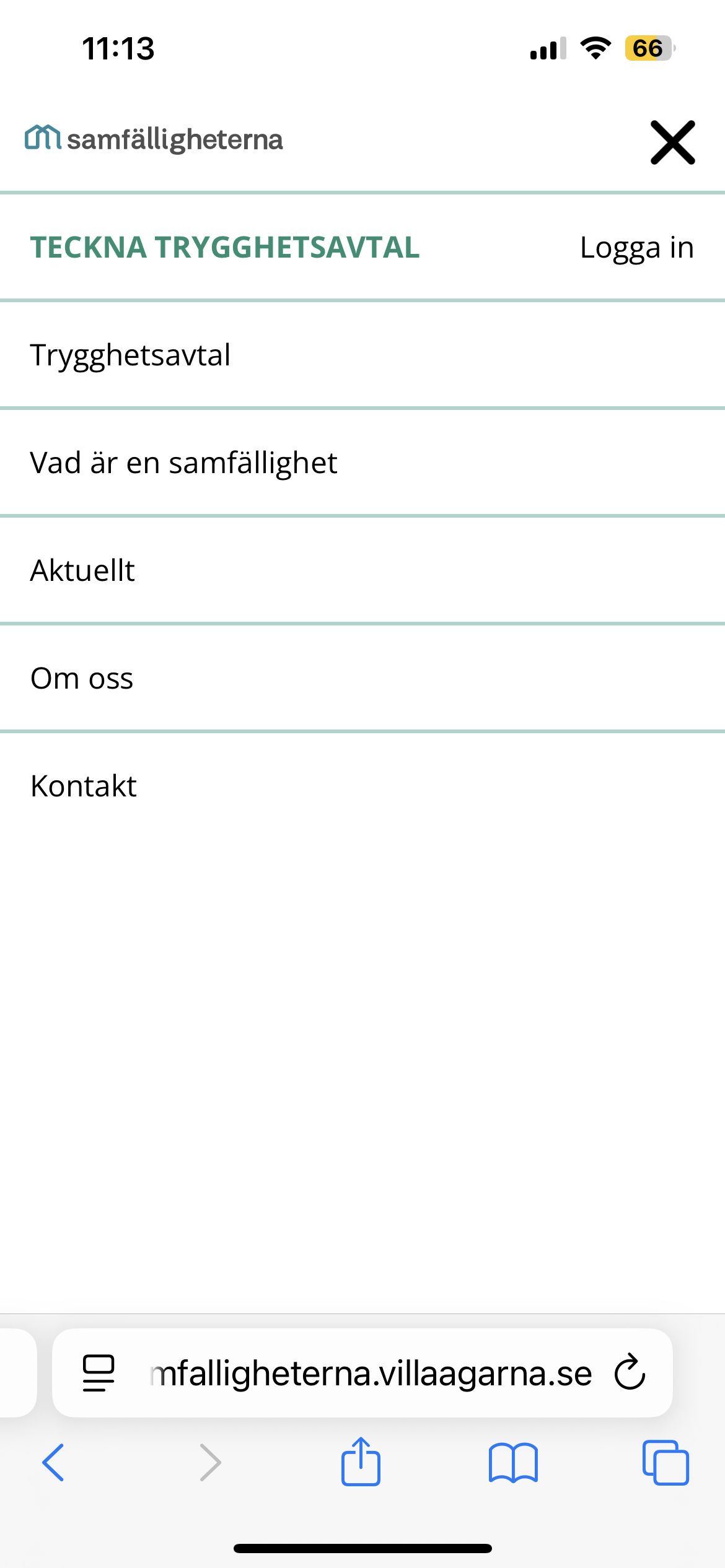Viewport: 725px width, 1568px height.
Task: Tap the home indicator bar
Action: pos(362,1548)
